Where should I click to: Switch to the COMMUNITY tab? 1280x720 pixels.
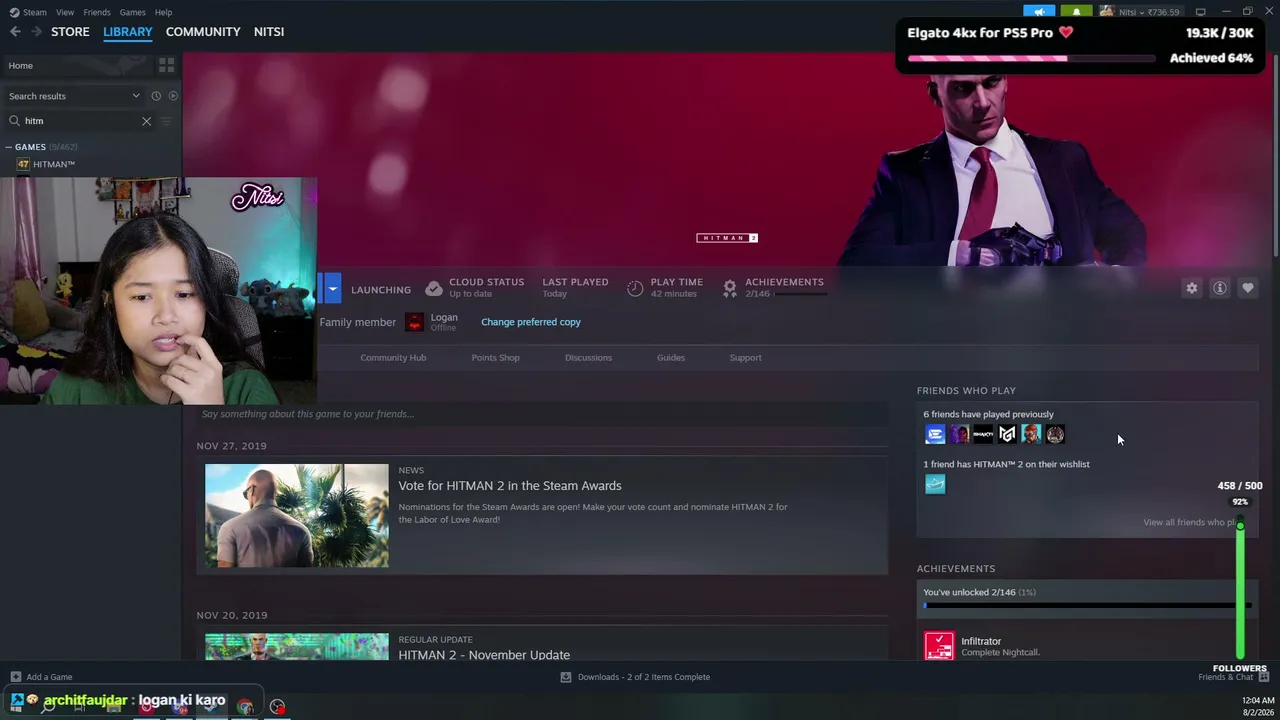pyautogui.click(x=203, y=32)
